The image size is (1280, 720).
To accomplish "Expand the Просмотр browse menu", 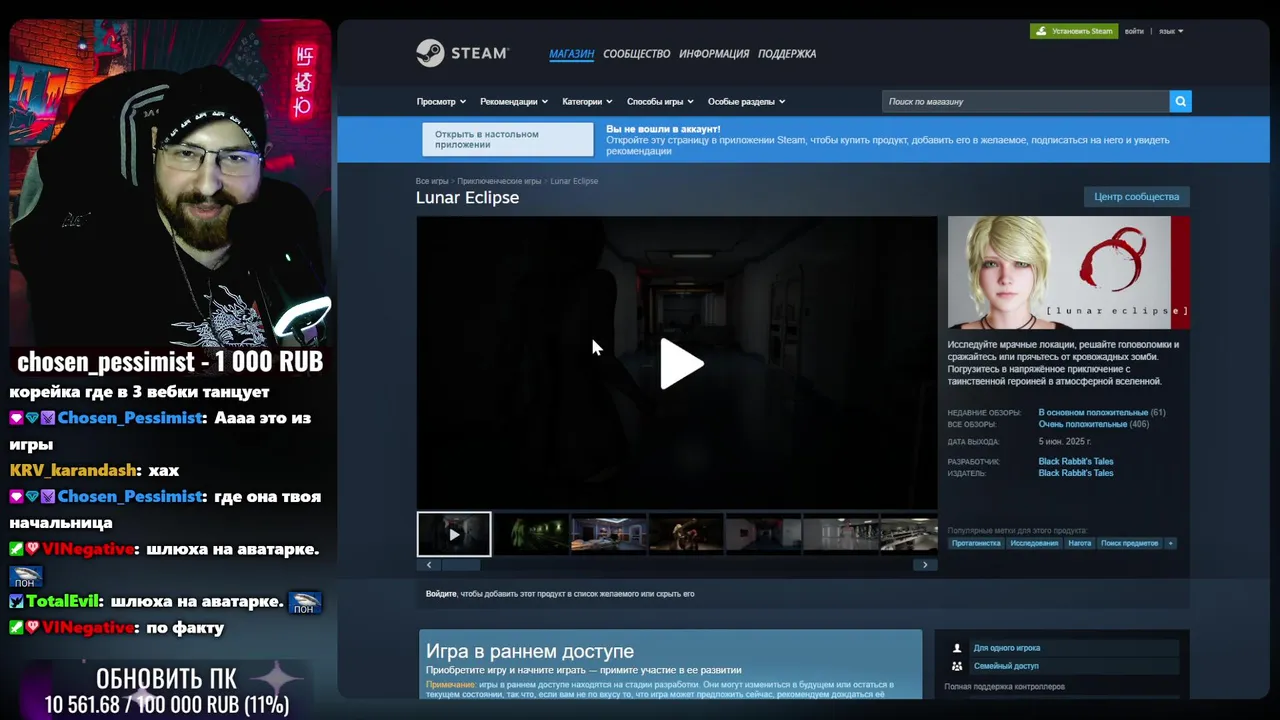I will click(x=441, y=101).
